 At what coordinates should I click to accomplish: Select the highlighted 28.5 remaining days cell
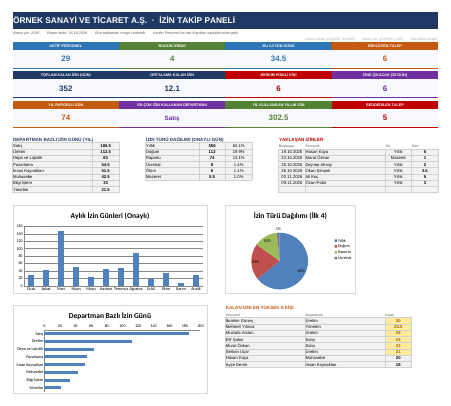tap(398, 327)
